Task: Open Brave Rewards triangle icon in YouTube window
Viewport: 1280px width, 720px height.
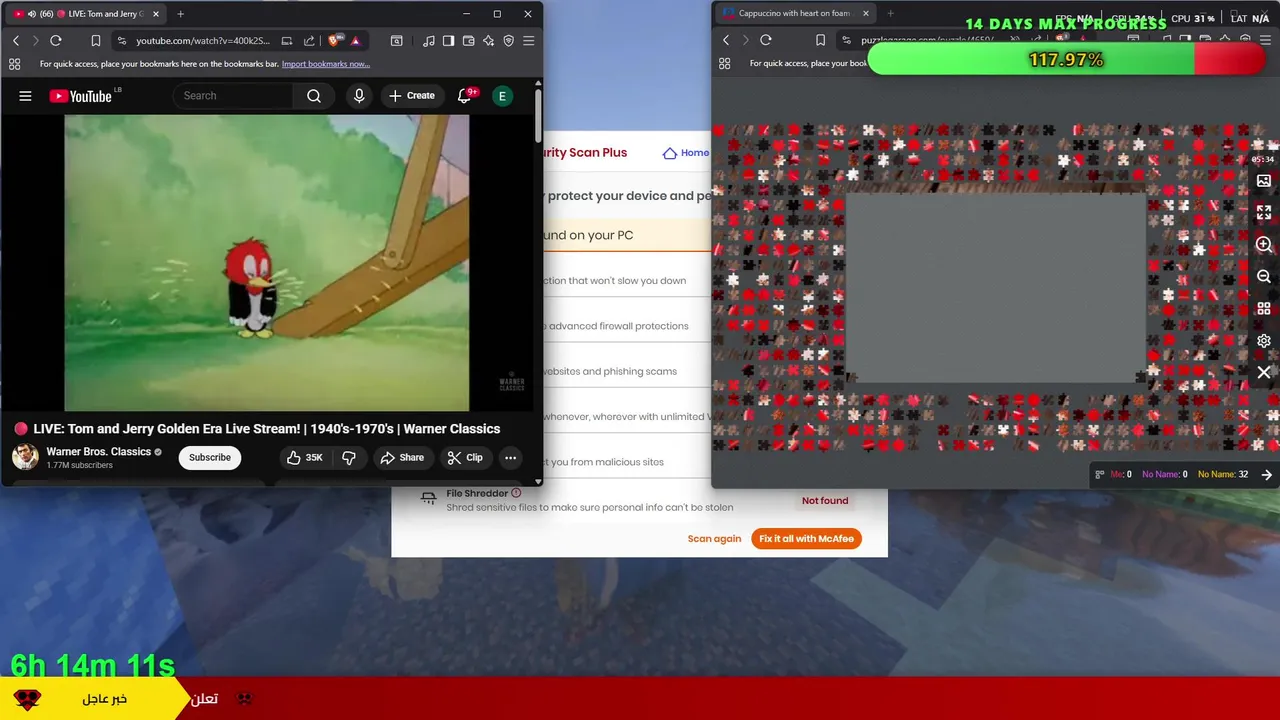Action: 355,41
